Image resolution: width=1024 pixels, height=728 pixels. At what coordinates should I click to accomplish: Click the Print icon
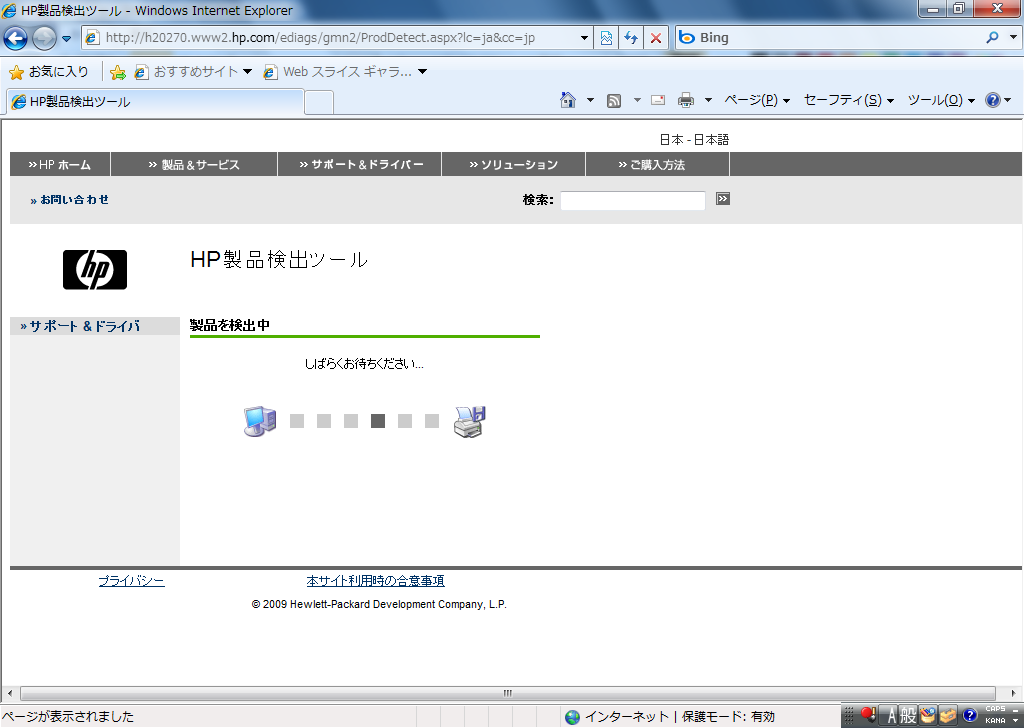[x=686, y=100]
